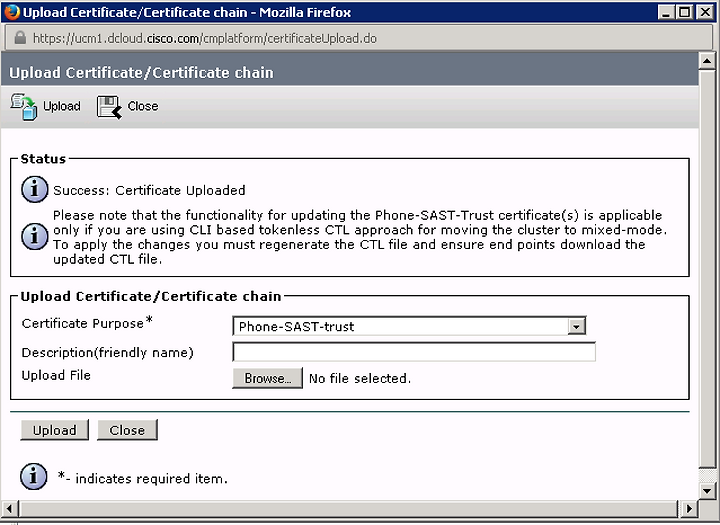Click the info icon beside Success message

34,189
